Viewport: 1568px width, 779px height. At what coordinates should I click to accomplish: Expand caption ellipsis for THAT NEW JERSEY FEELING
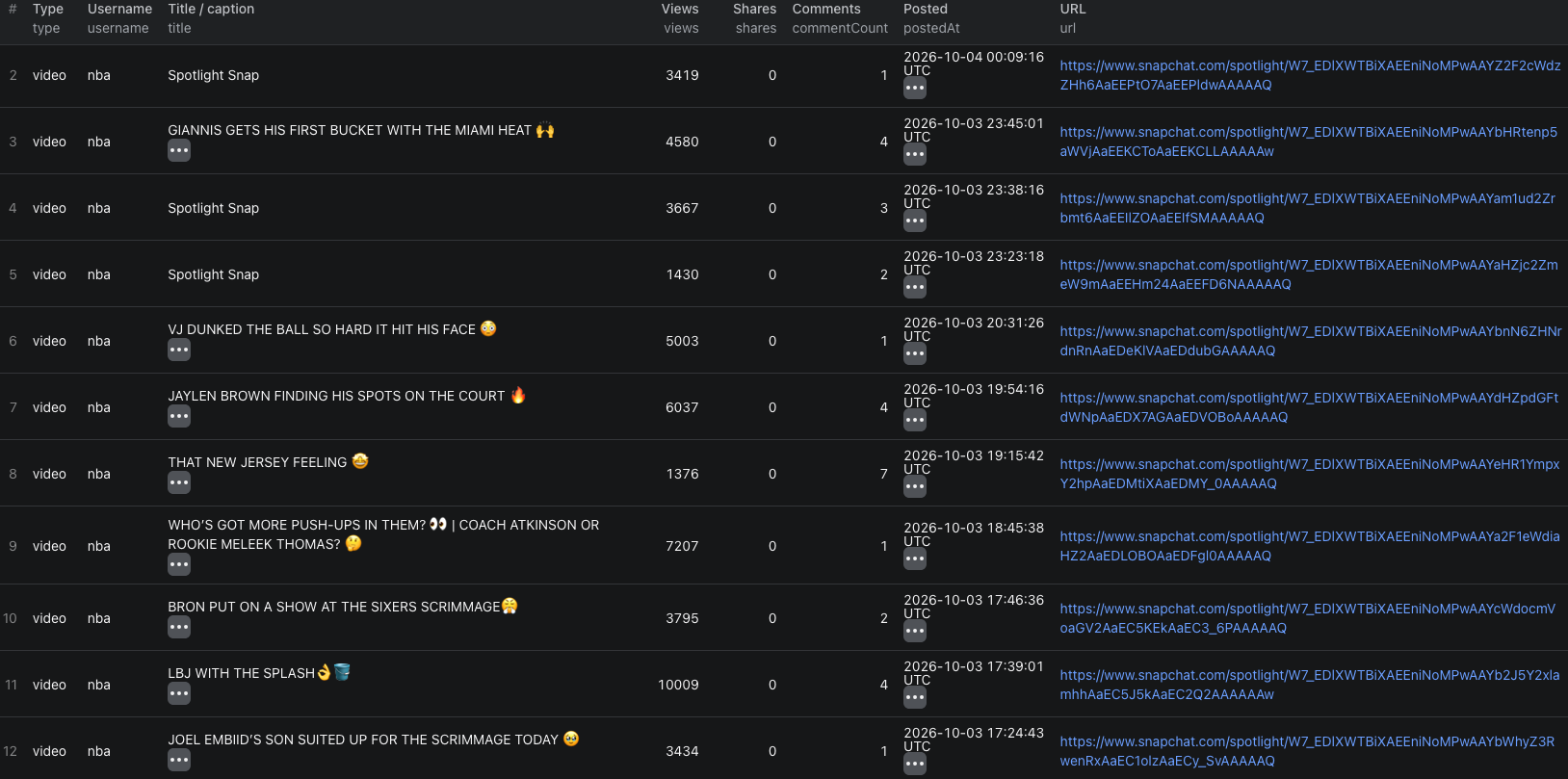179,482
